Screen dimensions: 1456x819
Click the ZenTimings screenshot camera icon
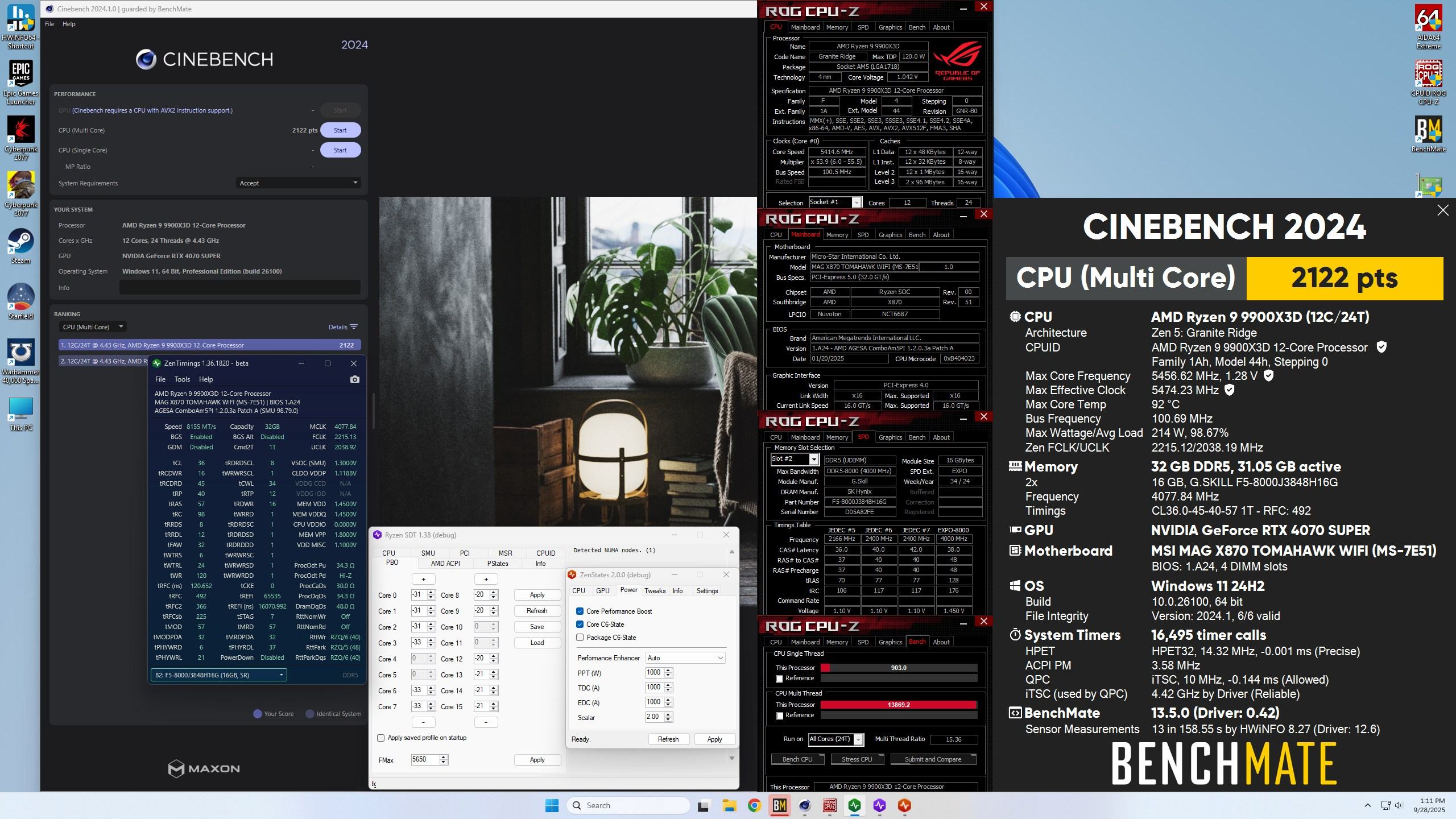pos(355,379)
